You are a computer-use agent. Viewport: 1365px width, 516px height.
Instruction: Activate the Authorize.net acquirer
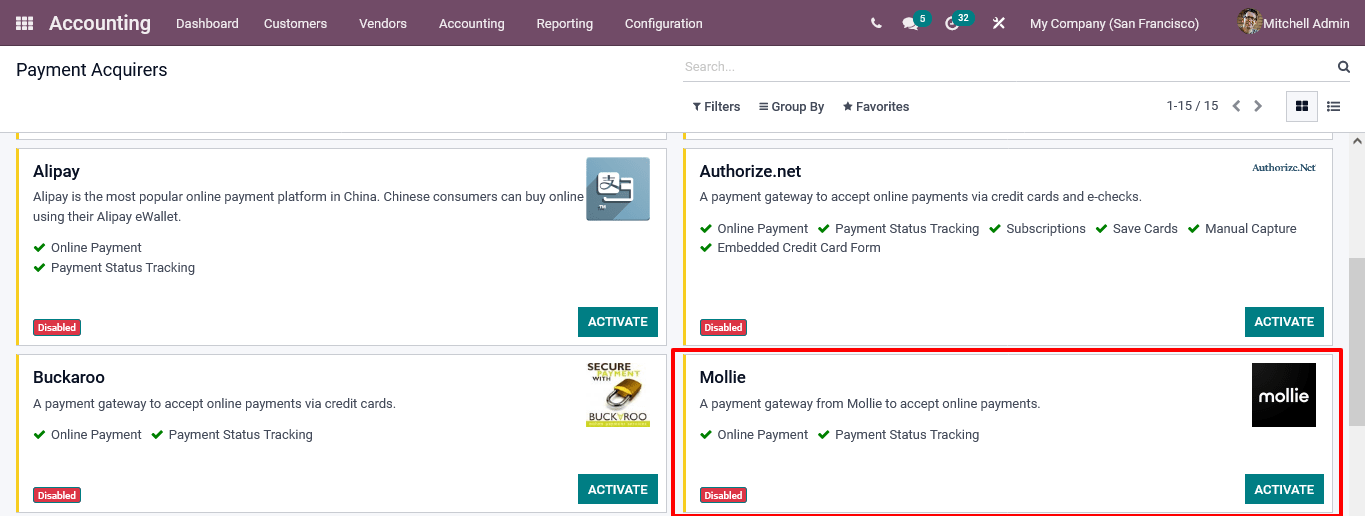click(1284, 322)
